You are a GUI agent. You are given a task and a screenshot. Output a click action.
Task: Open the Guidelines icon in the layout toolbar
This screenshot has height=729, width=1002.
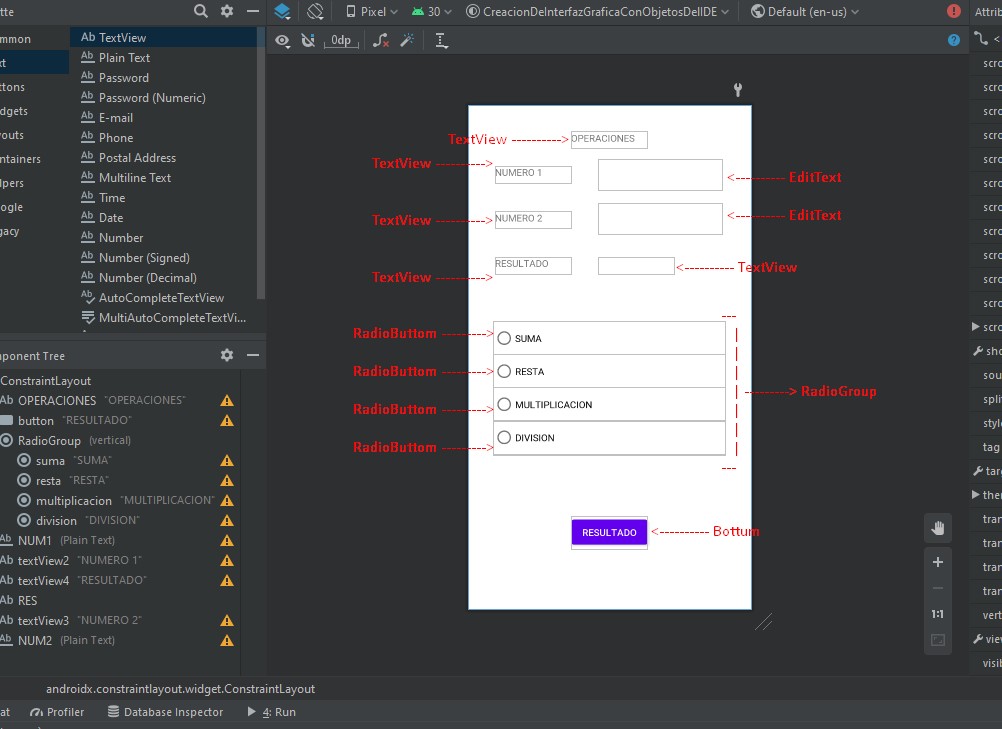tap(441, 40)
